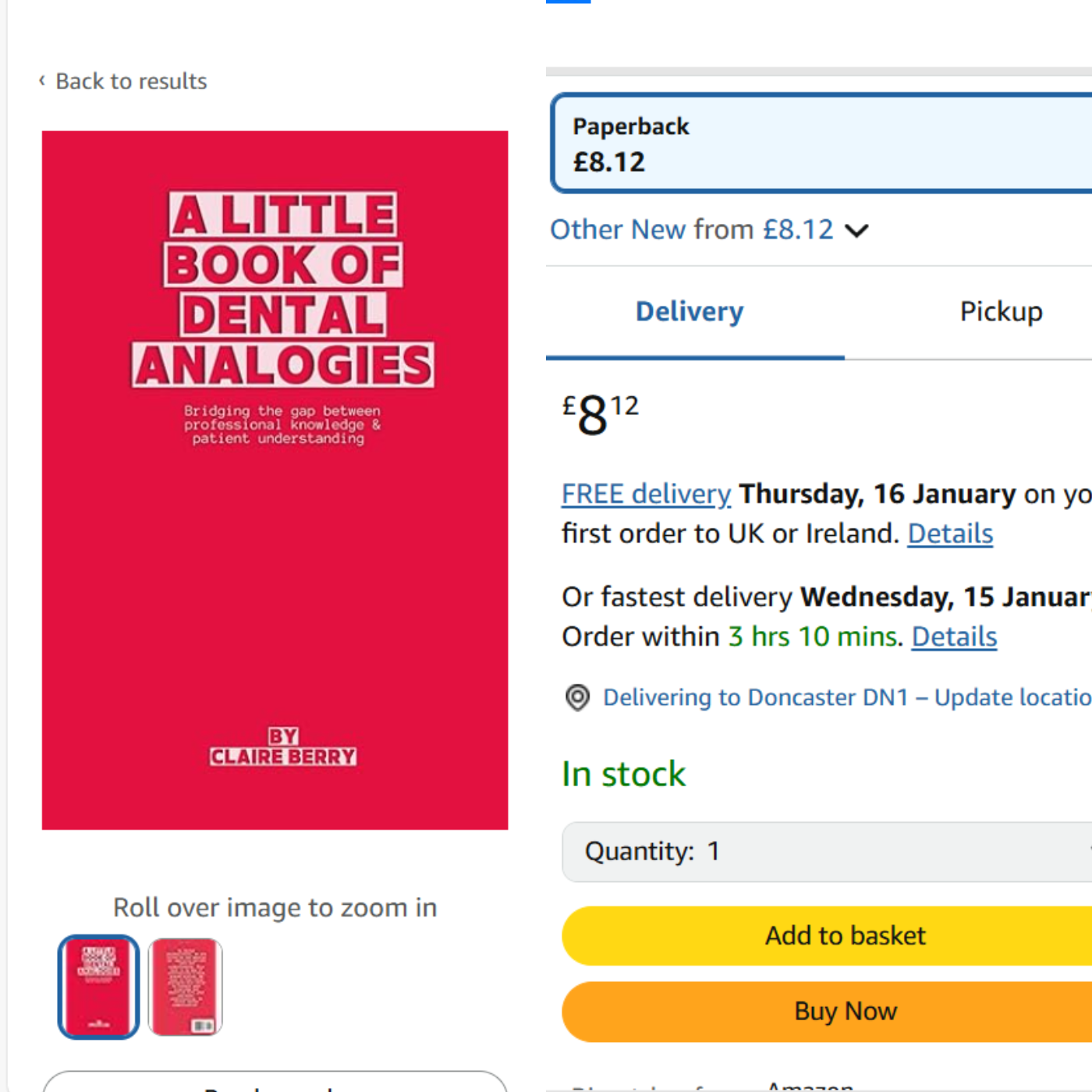Click the Roll over image to zoom text
This screenshot has width=1092, height=1092.
pyautogui.click(x=275, y=907)
